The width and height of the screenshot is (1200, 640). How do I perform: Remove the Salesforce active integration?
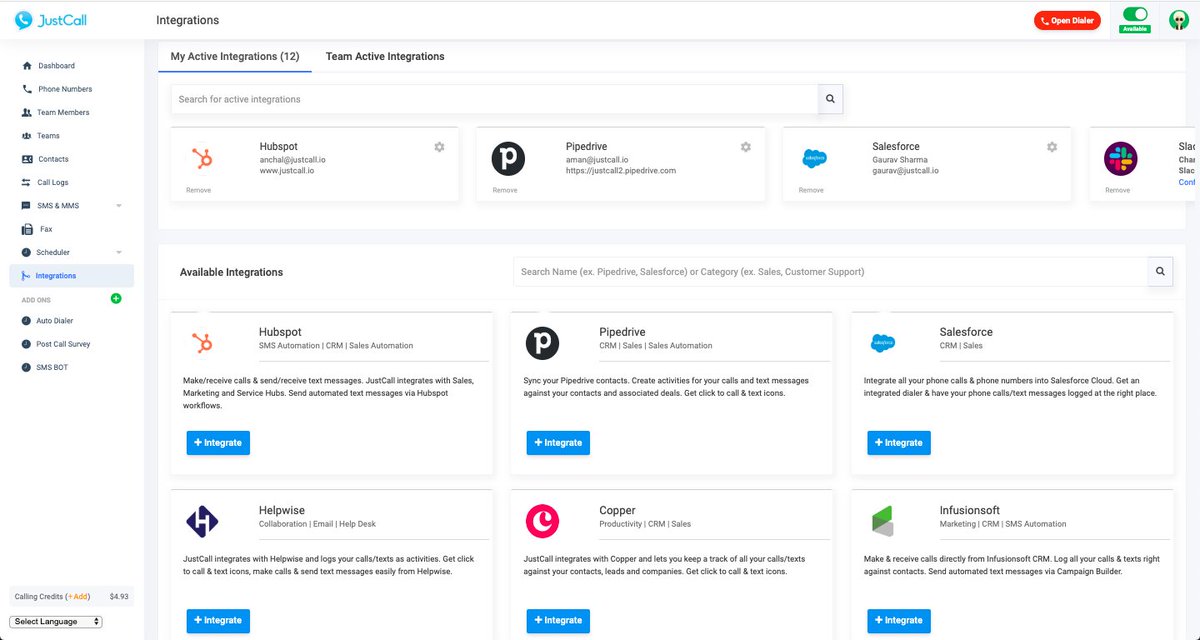pos(811,190)
